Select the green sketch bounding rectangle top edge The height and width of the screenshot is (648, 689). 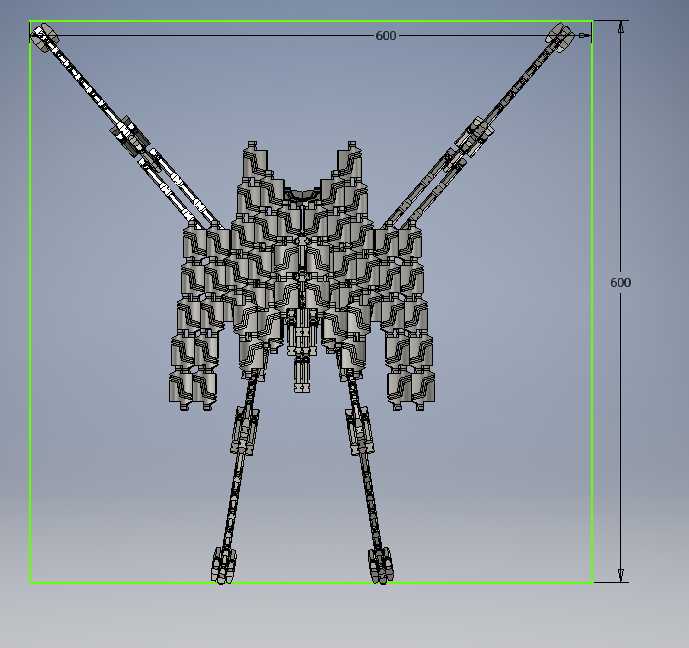pyautogui.click(x=311, y=21)
